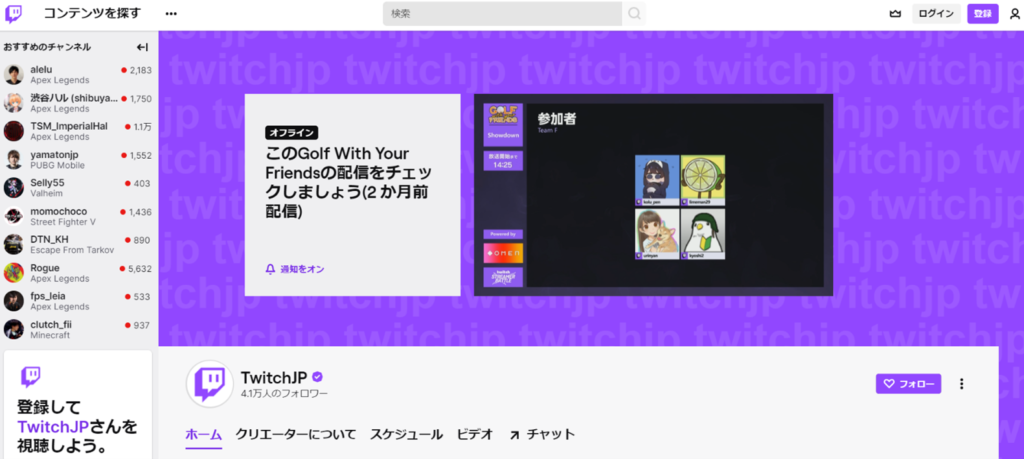Open yamatonjp channel avatar
Viewport: 1024px width, 459px height.
click(x=14, y=159)
